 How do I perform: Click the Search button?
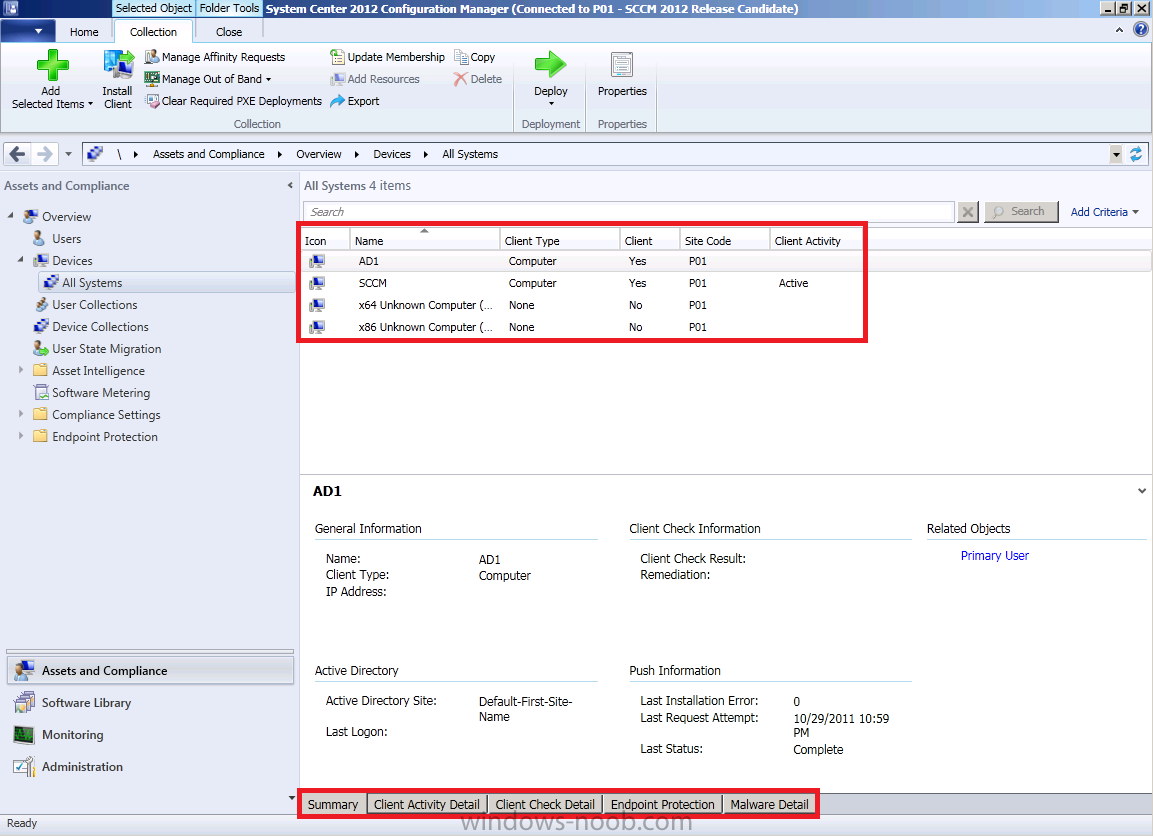tap(1021, 212)
